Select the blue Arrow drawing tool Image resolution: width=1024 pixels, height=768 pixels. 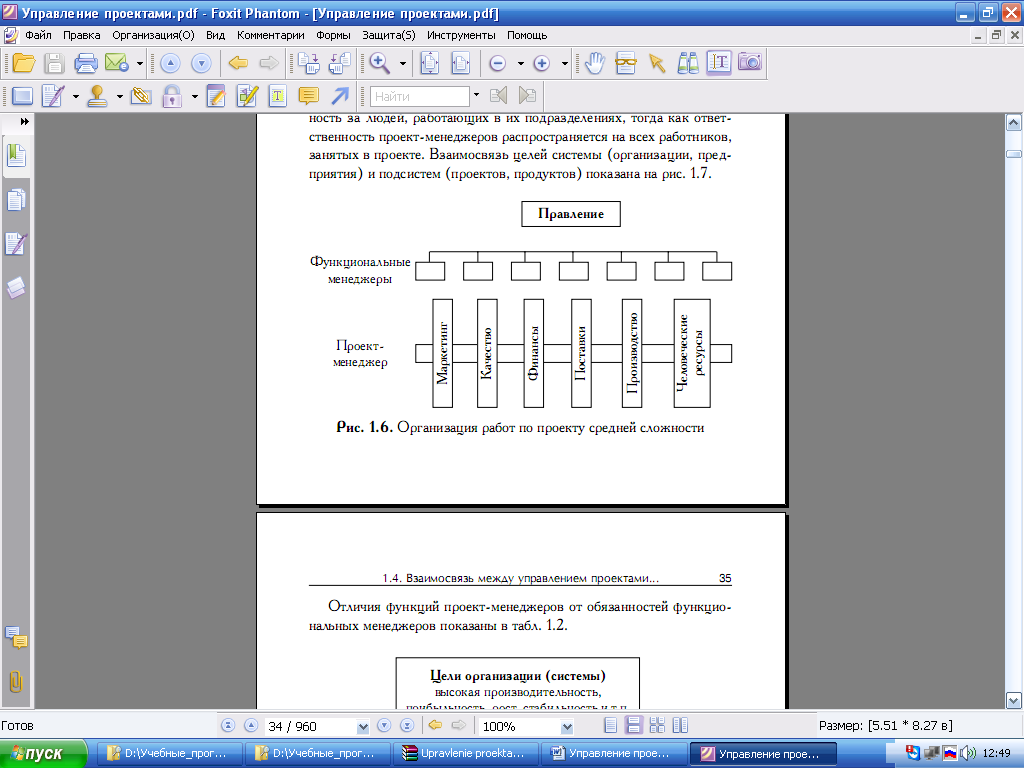tap(340, 97)
